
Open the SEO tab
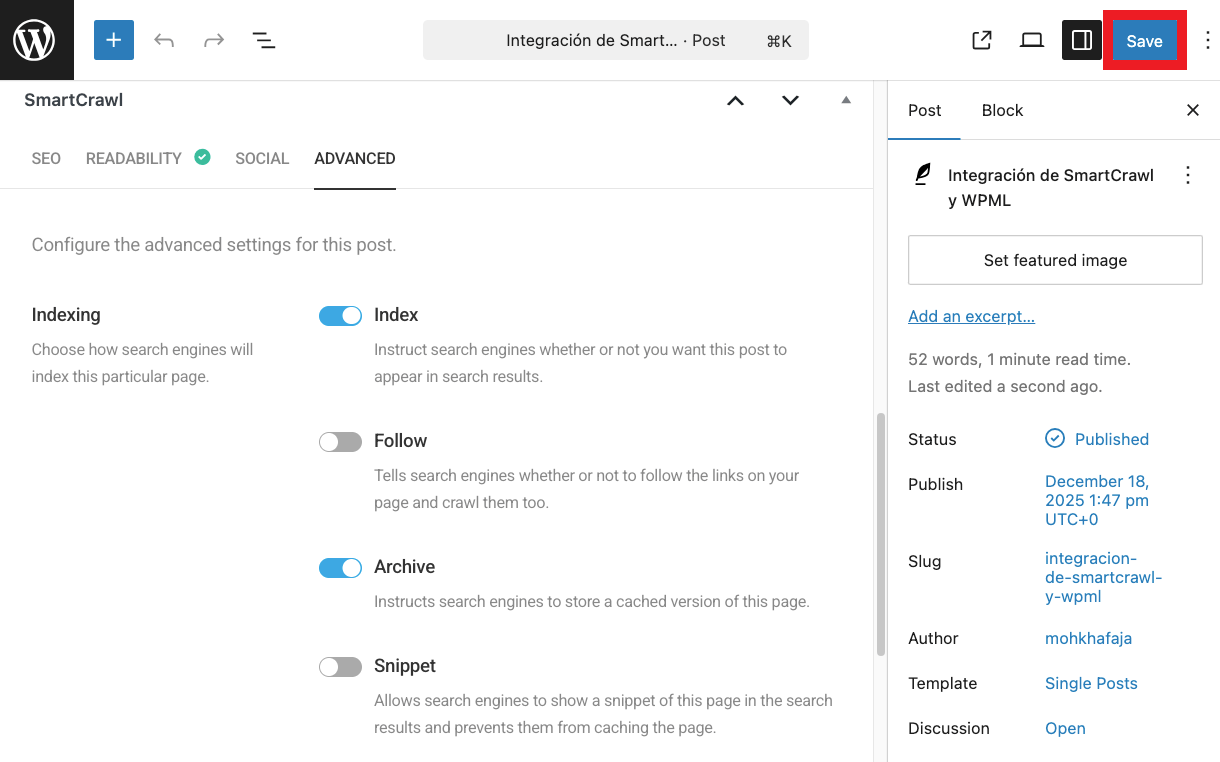46,158
